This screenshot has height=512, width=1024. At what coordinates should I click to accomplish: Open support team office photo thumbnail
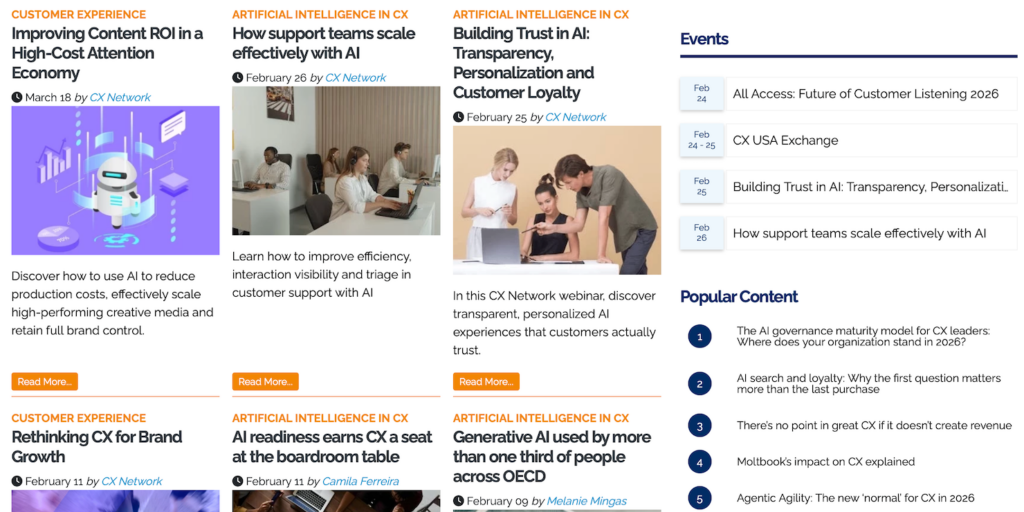tap(336, 160)
